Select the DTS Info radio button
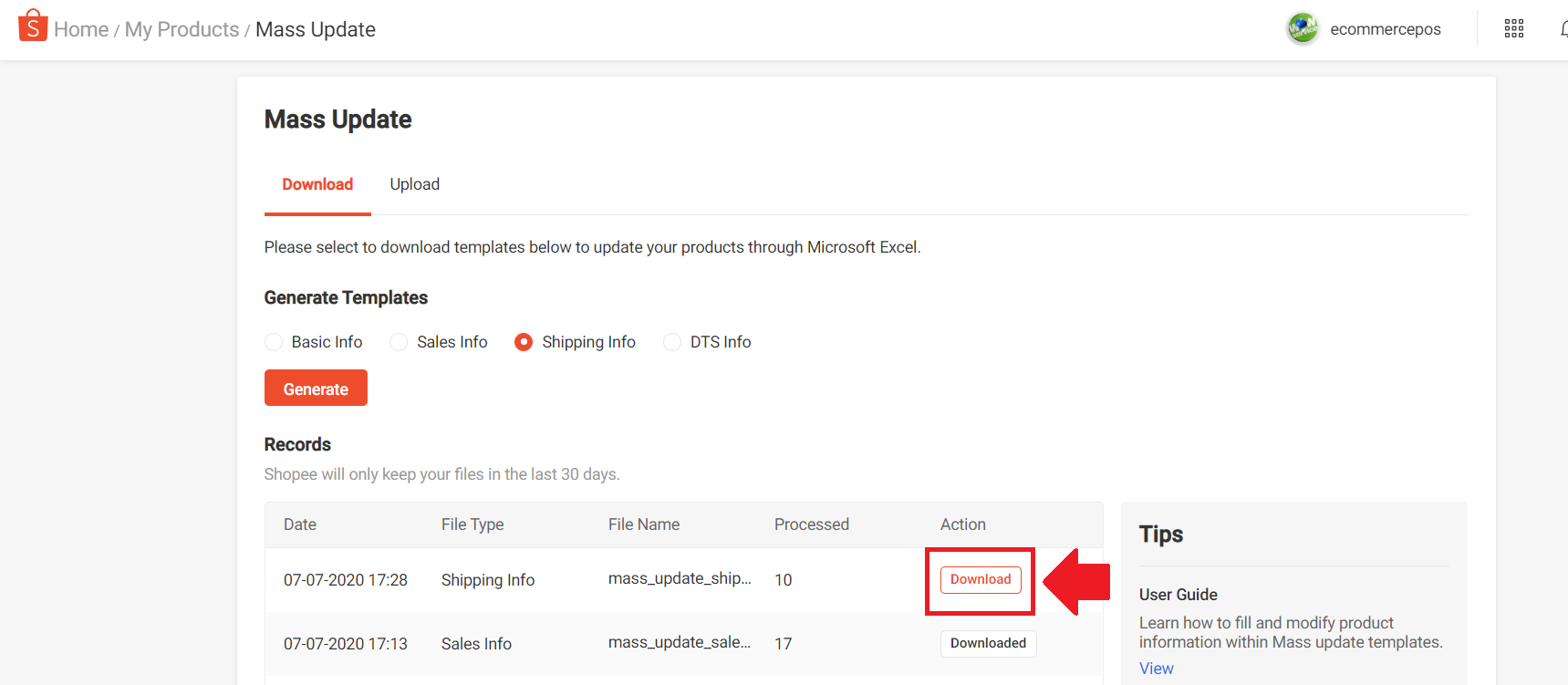The height and width of the screenshot is (685, 1568). [x=672, y=342]
